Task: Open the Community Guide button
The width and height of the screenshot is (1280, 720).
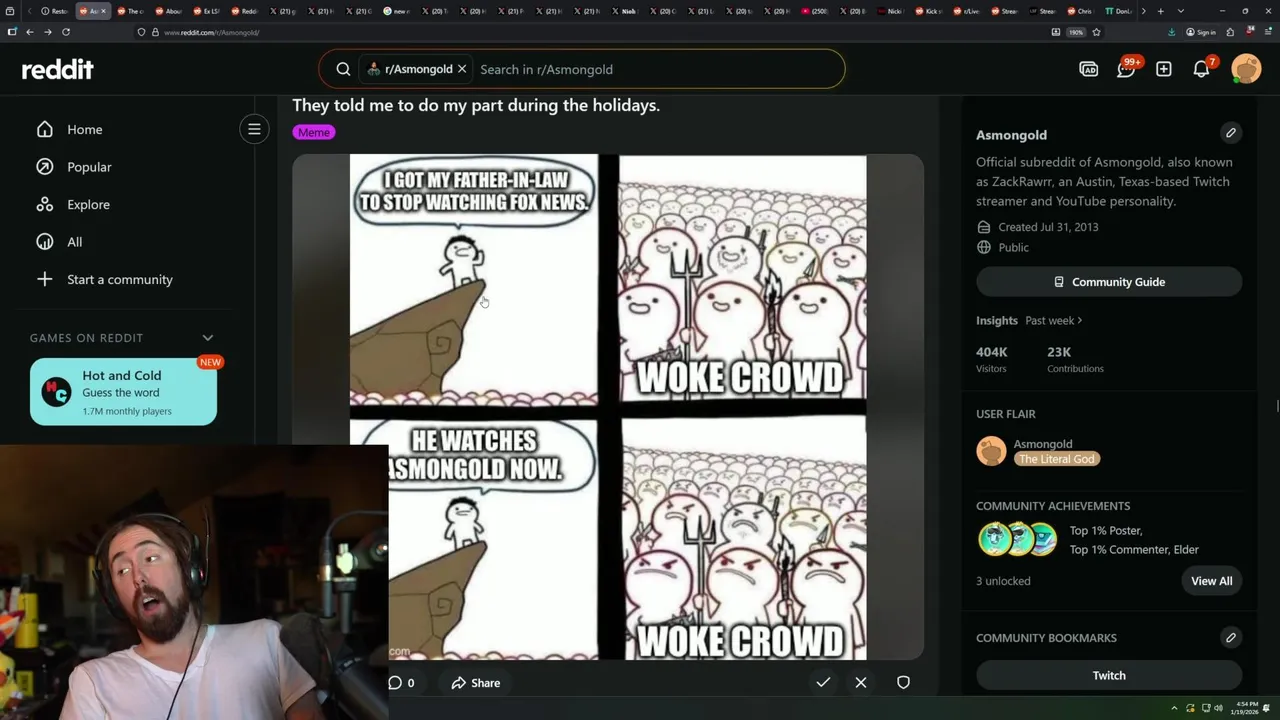Action: [x=1109, y=282]
